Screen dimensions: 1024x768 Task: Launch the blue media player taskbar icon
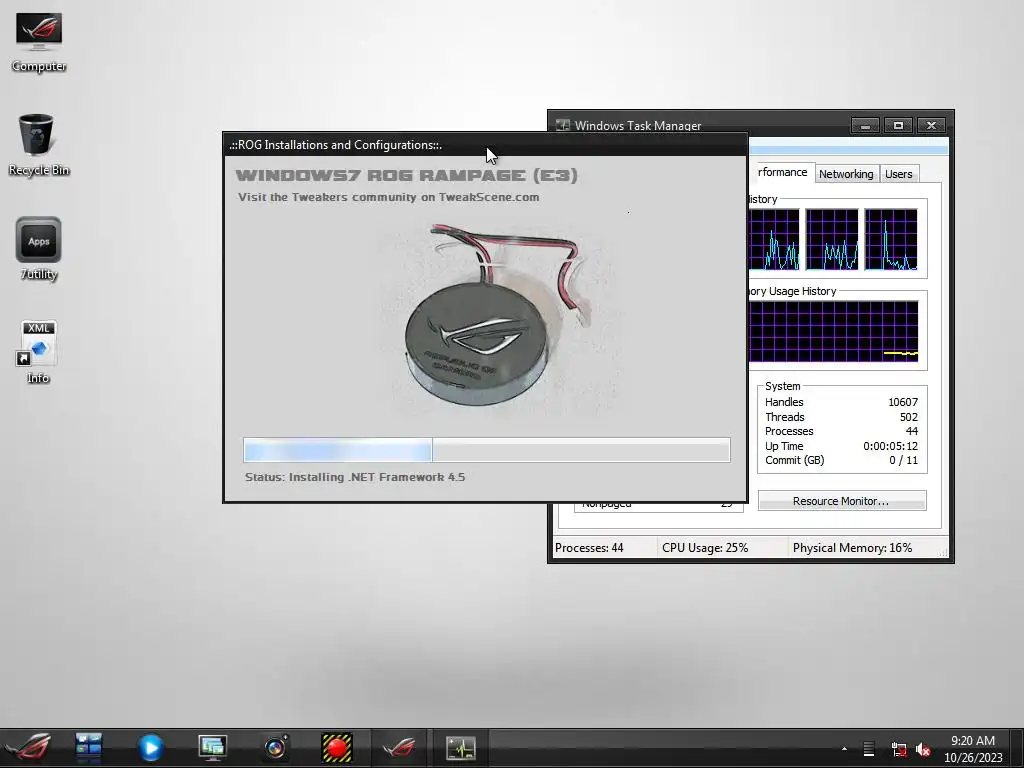point(151,748)
